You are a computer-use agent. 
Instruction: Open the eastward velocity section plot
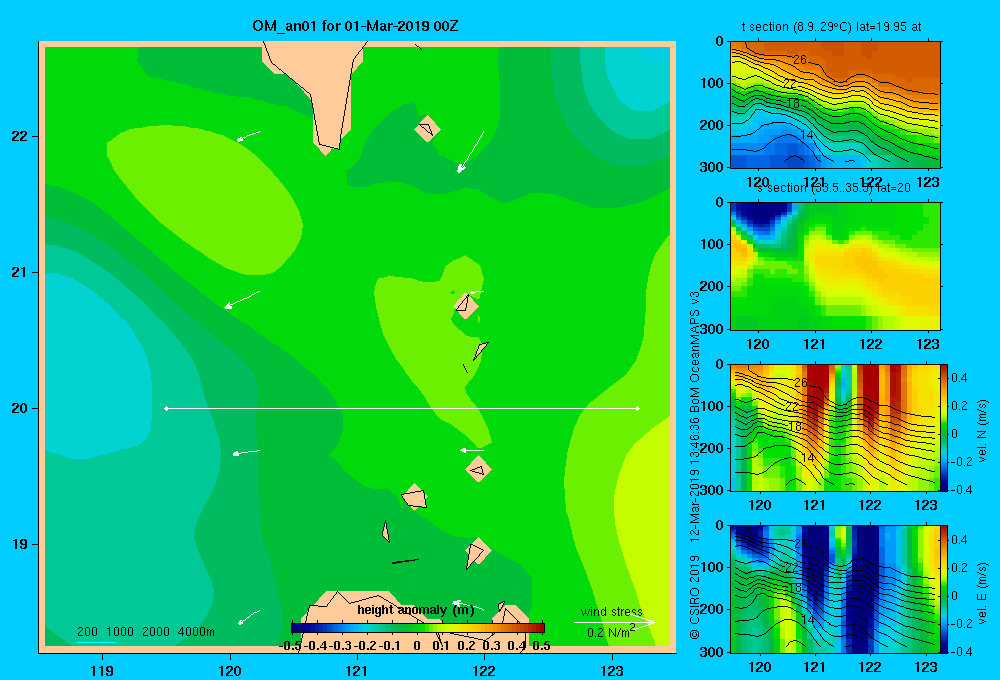[835, 589]
